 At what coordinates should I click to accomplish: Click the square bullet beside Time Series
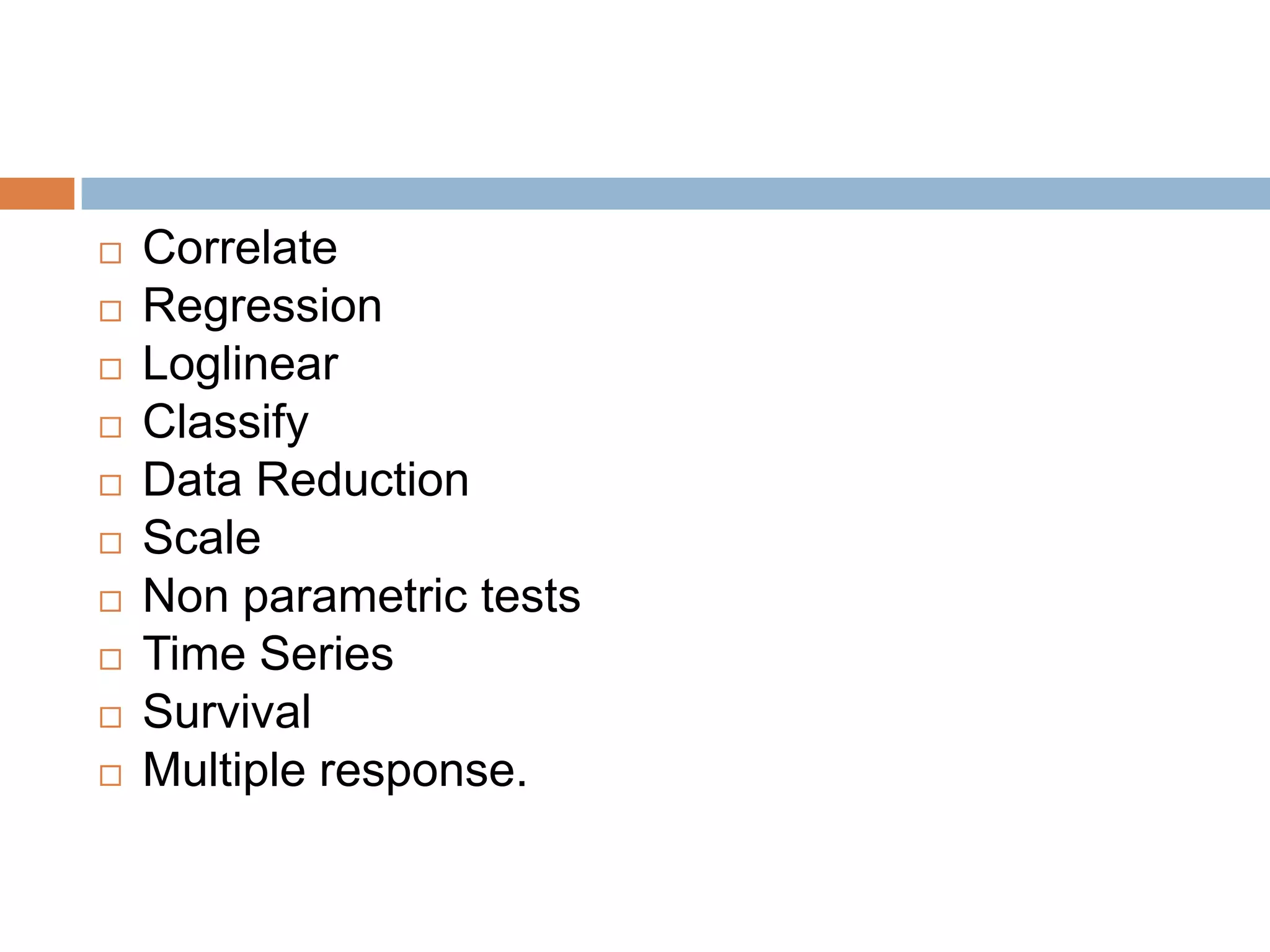click(110, 659)
